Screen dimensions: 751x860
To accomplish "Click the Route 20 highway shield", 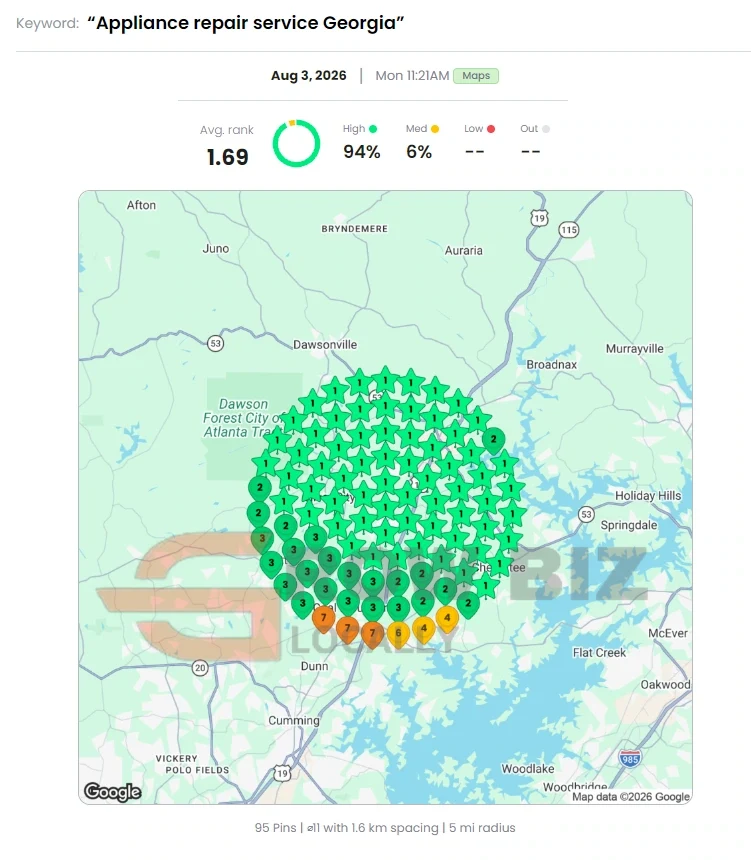I will [200, 667].
